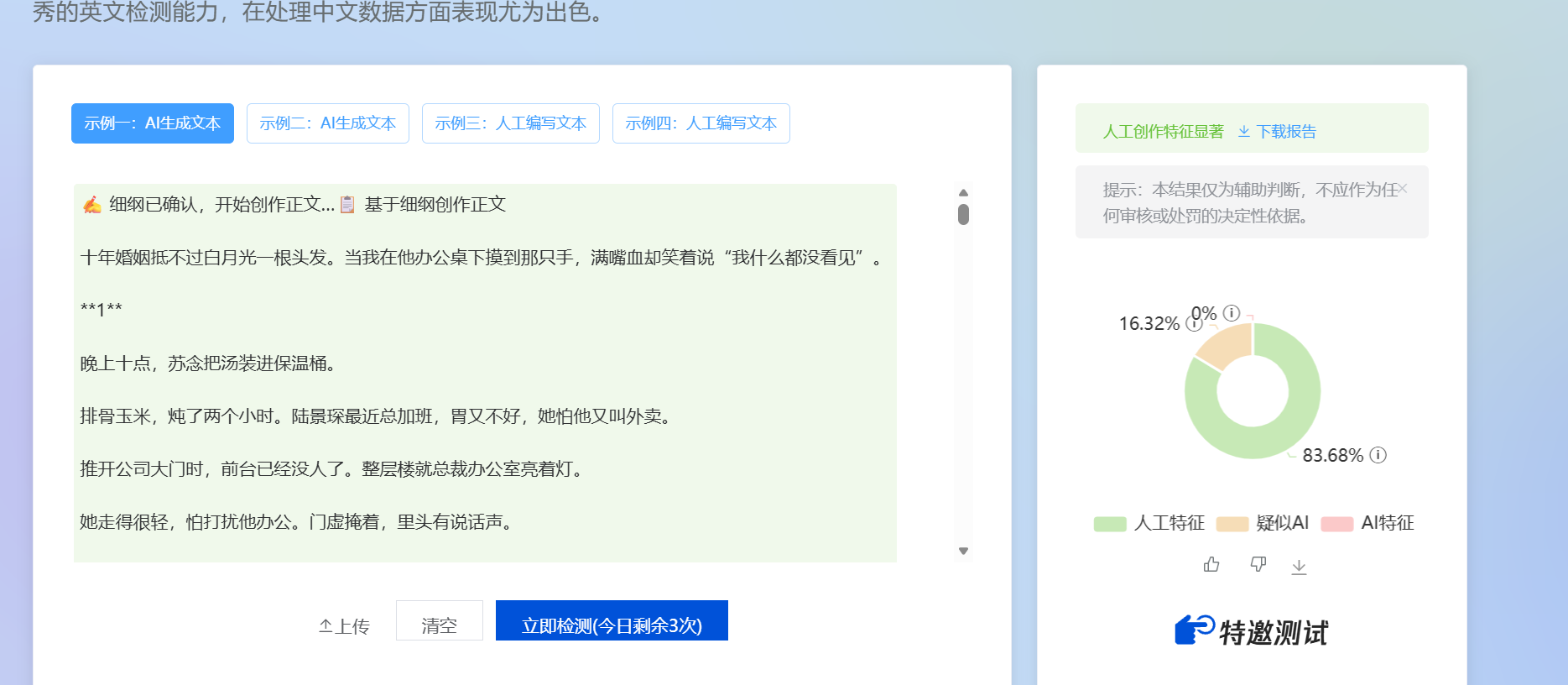
Task: Click info icon next to 83.68%
Action: (x=1378, y=455)
